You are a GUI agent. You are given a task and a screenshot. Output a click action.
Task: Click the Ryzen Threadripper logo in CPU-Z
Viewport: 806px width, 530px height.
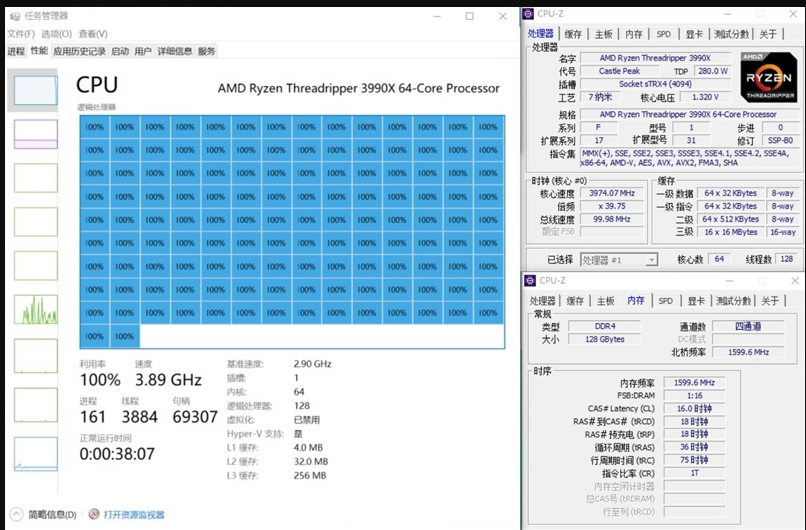768,77
